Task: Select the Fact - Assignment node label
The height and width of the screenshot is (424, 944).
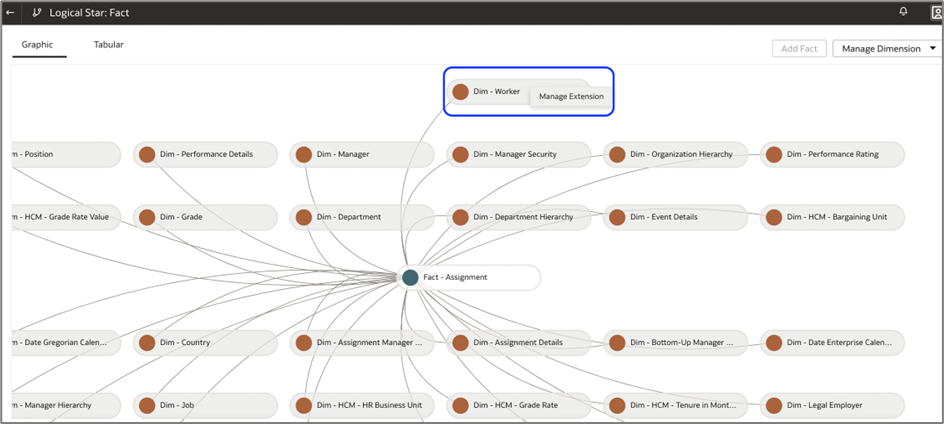Action: [455, 277]
